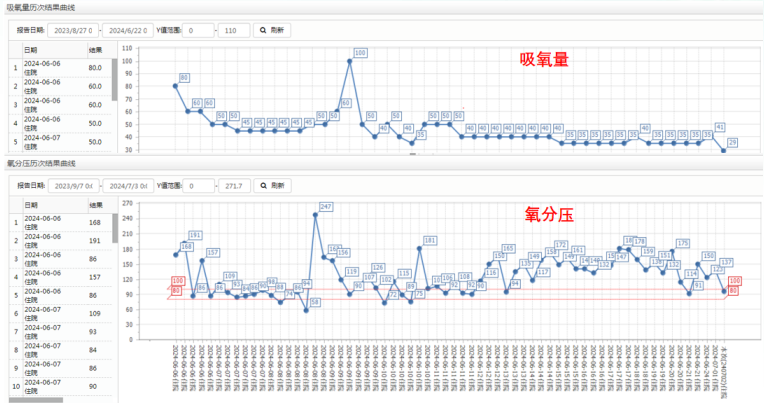Focus the 2024/7/3 end date field
This screenshot has width=764, height=407.
(129, 186)
